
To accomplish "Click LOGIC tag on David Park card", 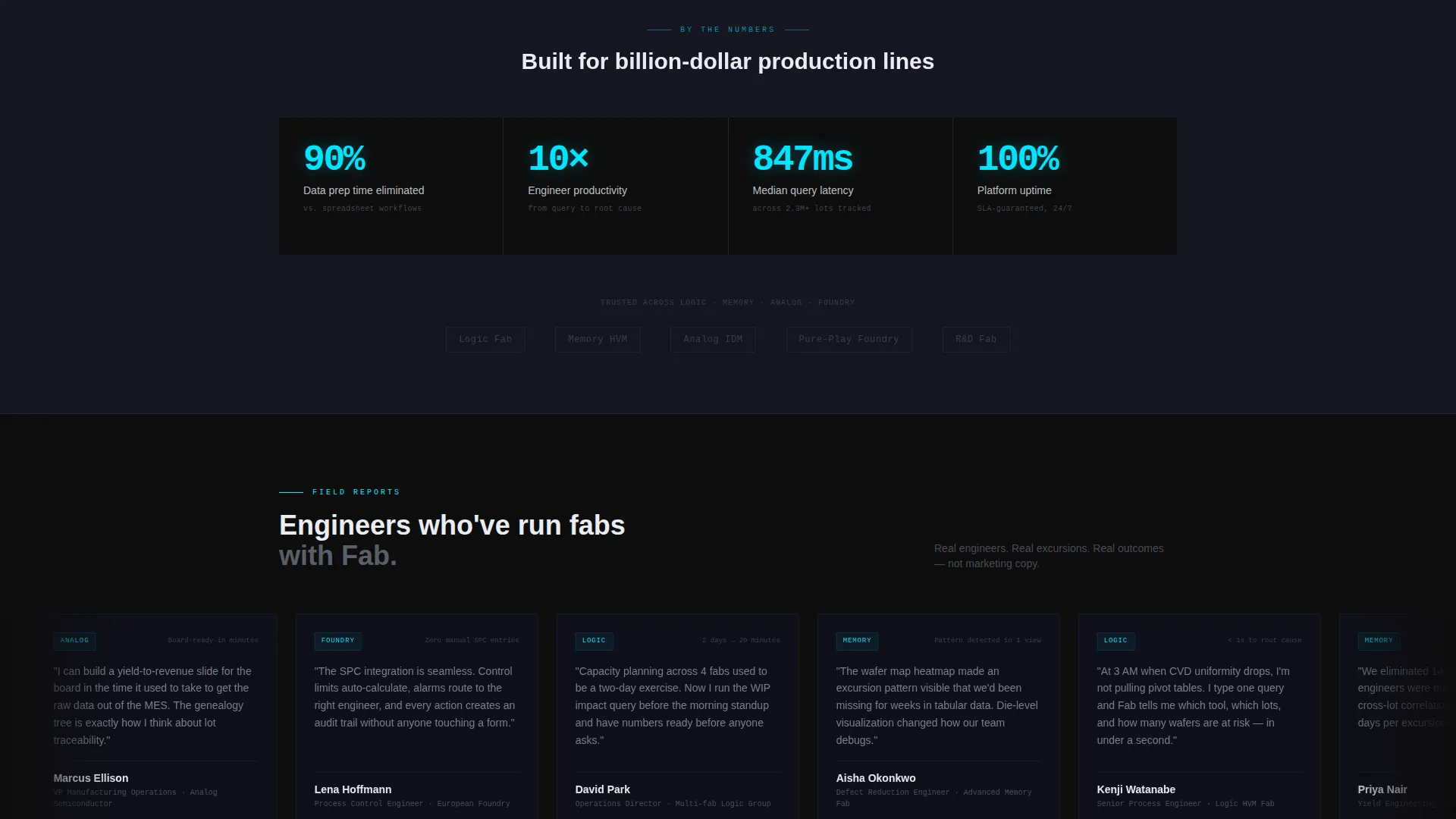I will click(594, 641).
